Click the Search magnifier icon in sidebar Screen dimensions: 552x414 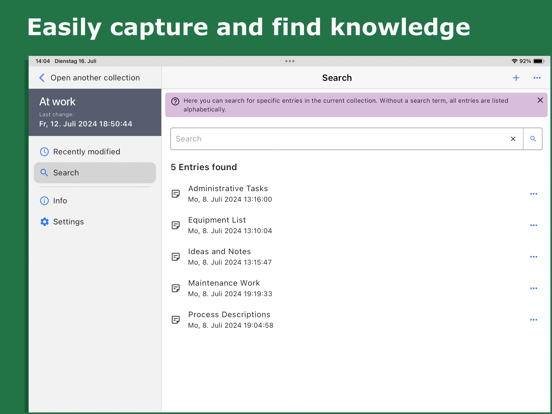point(44,172)
